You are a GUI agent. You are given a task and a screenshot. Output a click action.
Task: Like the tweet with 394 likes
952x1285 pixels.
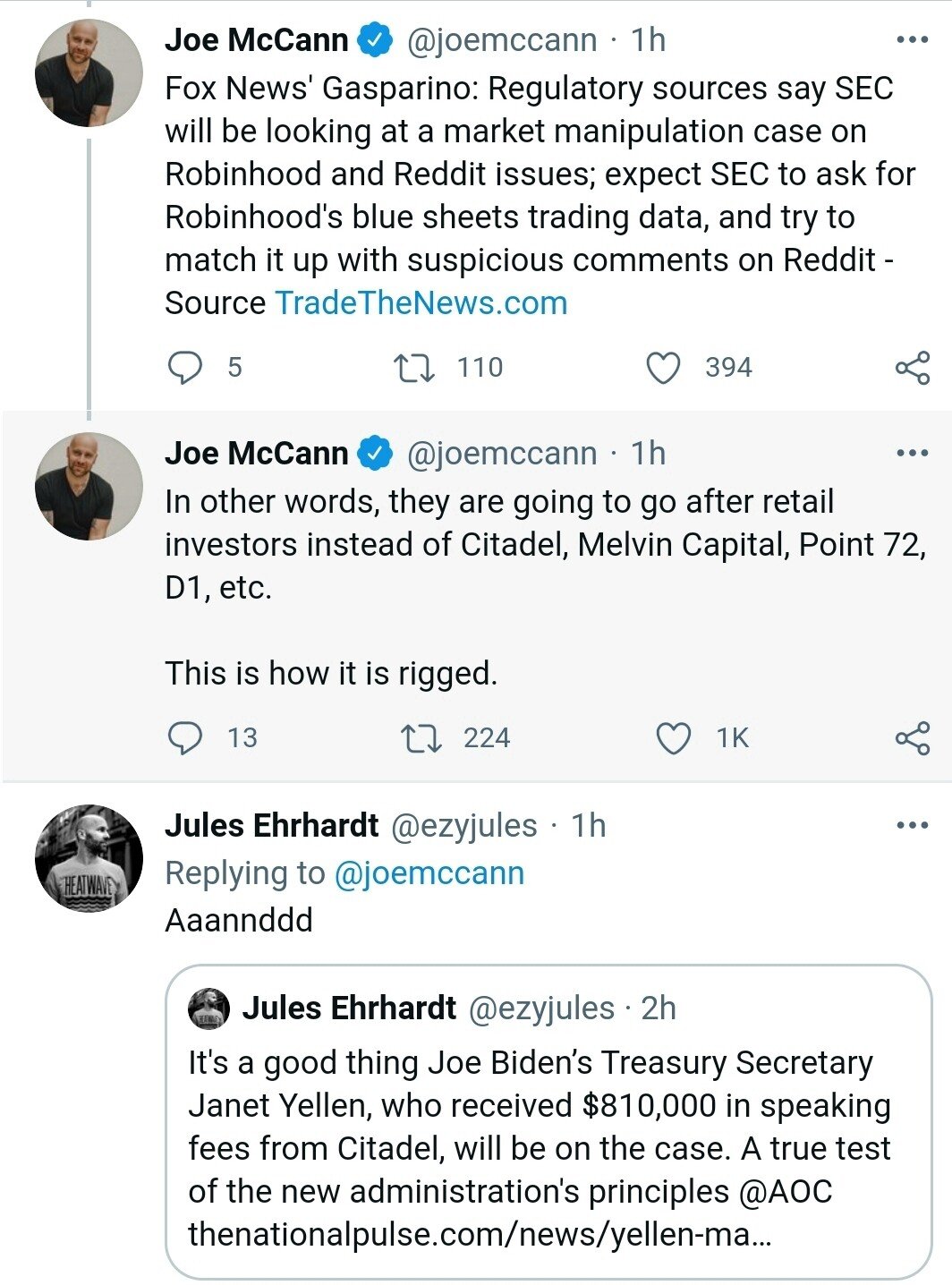[664, 368]
